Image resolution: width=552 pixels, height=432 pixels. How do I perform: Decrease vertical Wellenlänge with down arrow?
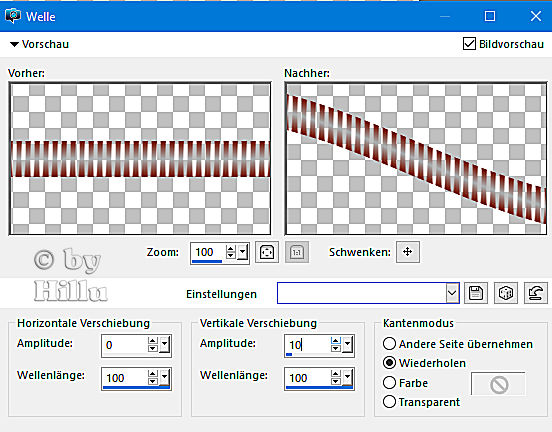[335, 381]
